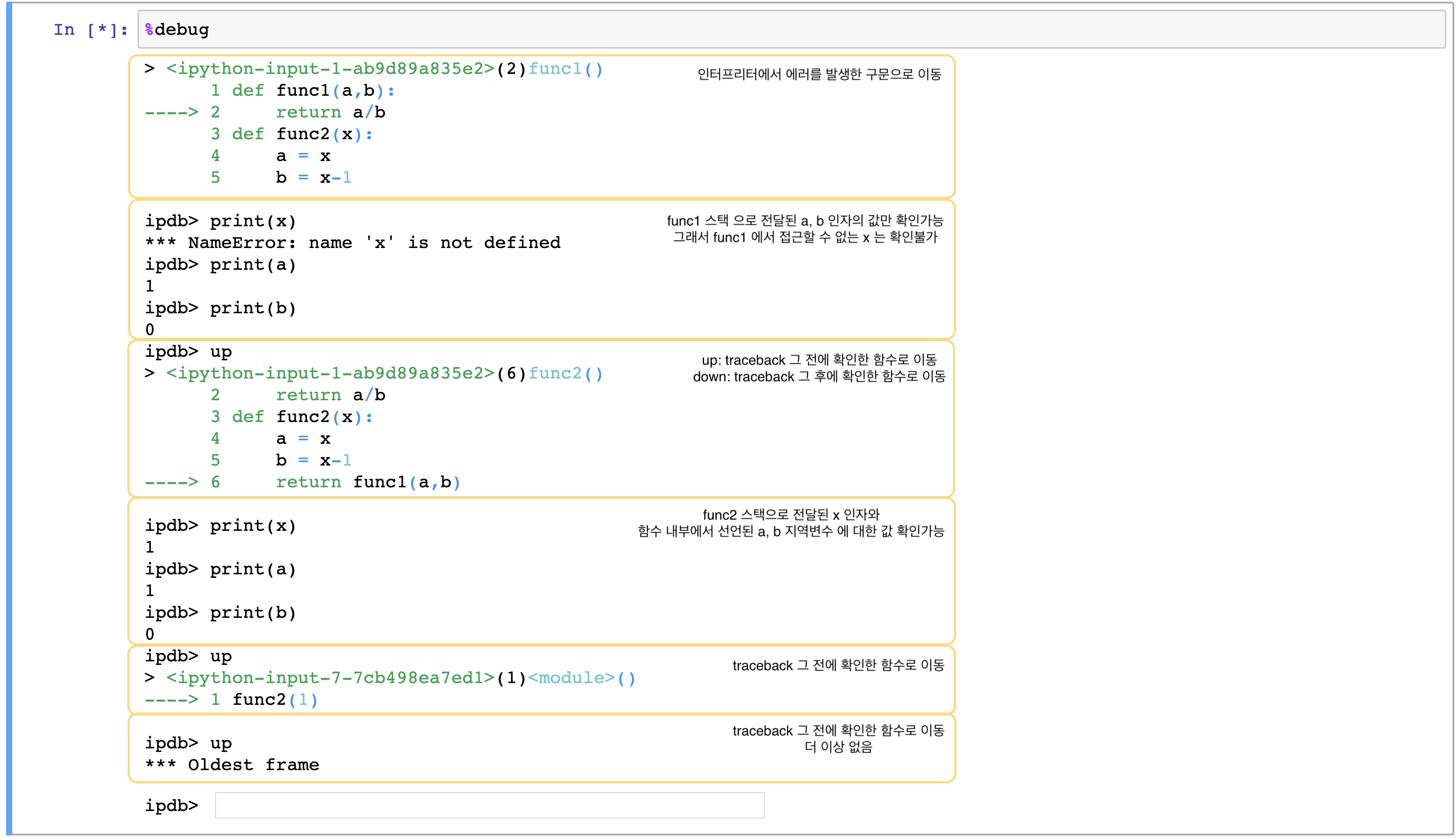Click the 'return func1(a,b)' line
1456x838 pixels.
pos(367,483)
